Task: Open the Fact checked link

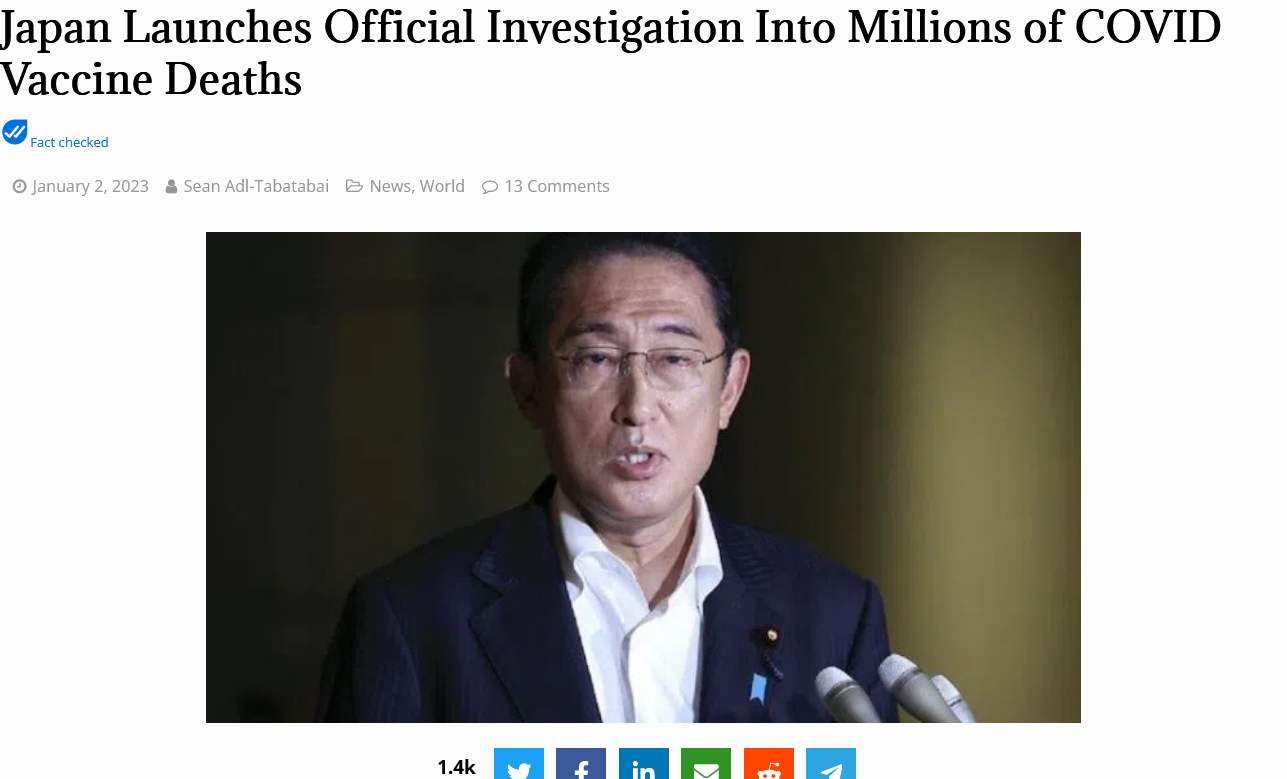Action: tap(69, 142)
